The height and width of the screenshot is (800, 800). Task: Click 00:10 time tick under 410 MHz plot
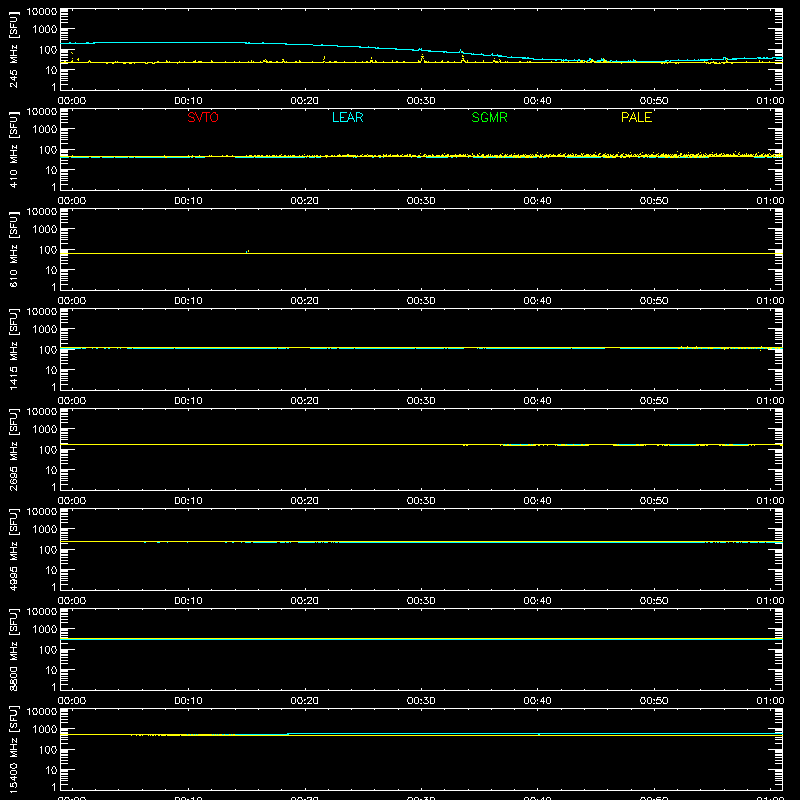point(188,201)
